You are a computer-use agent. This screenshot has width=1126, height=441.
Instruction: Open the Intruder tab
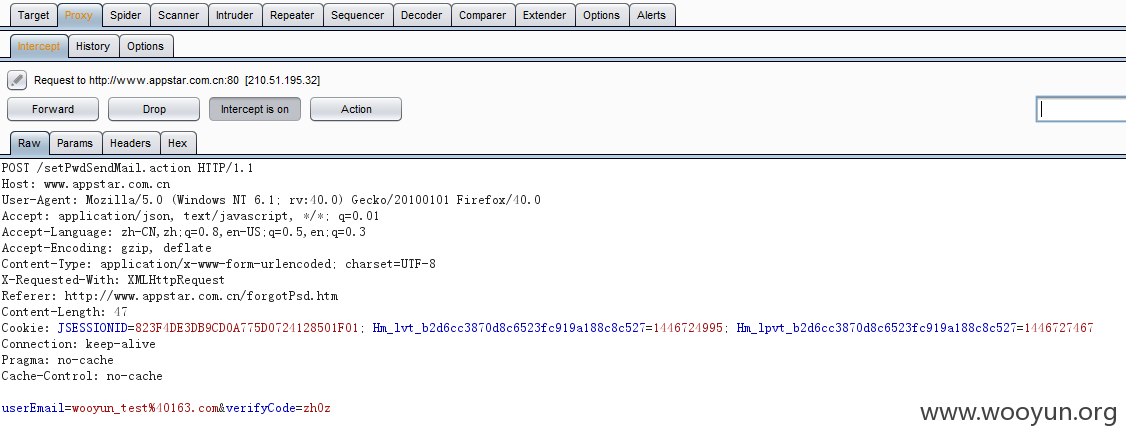click(x=235, y=15)
